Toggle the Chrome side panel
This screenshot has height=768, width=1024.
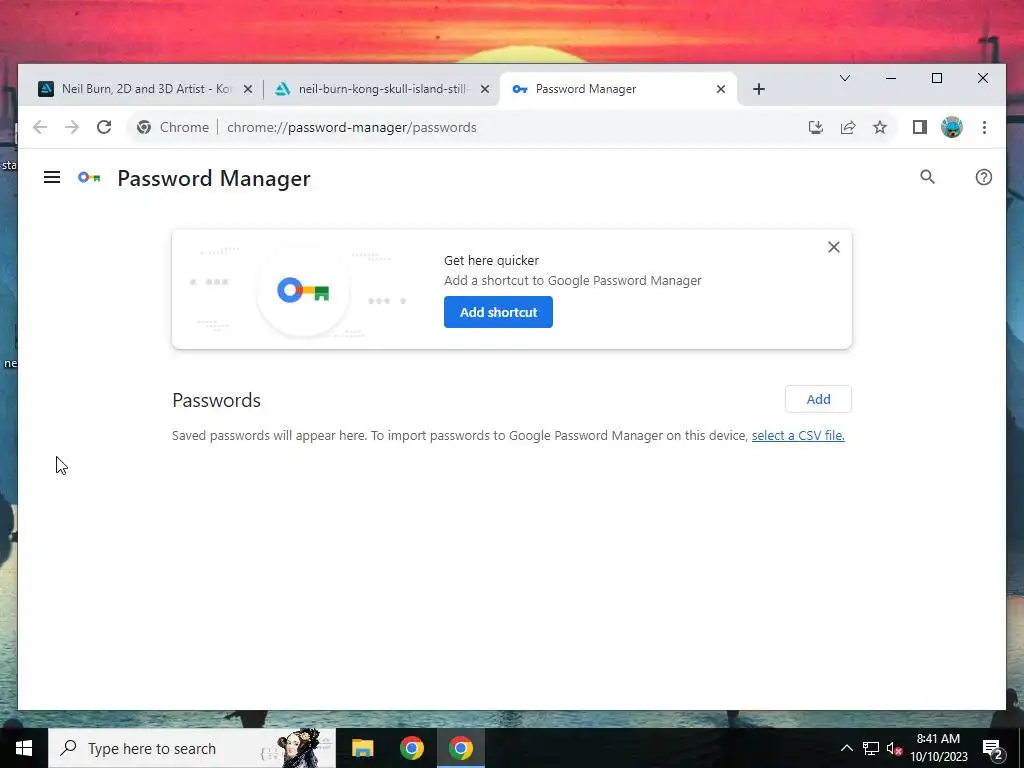[x=920, y=127]
